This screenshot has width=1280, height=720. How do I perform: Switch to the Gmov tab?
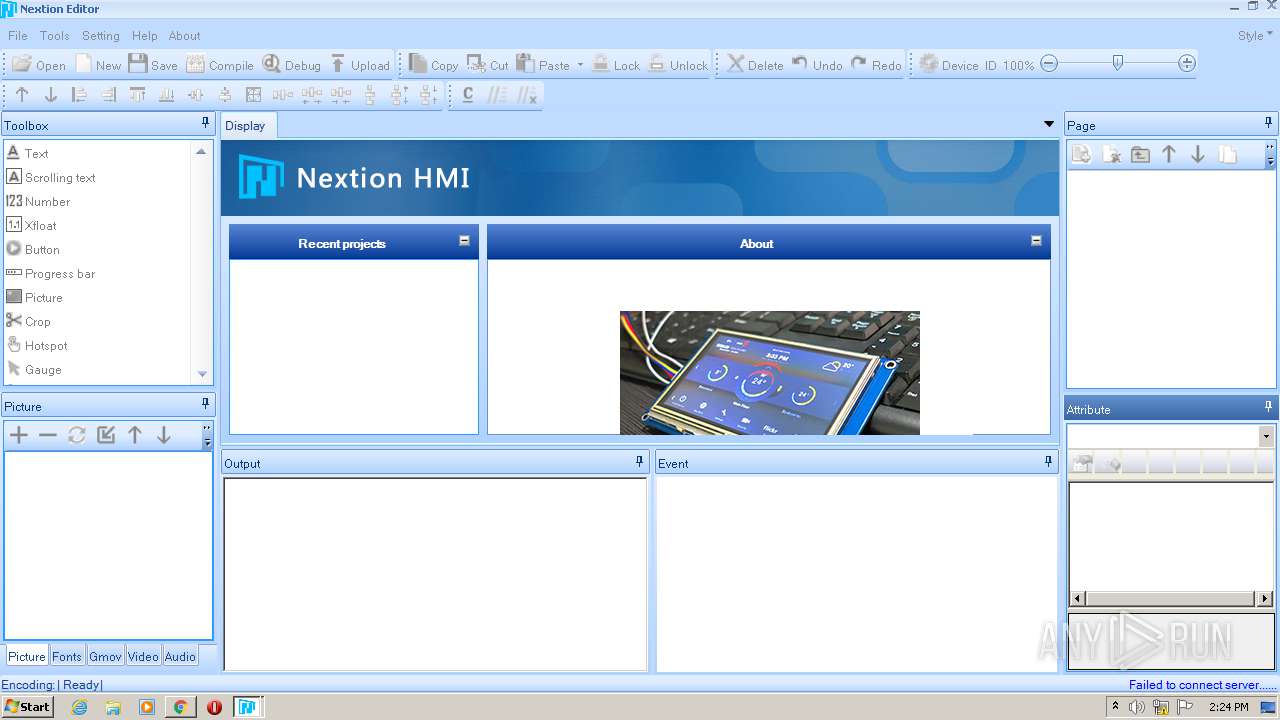pos(105,656)
